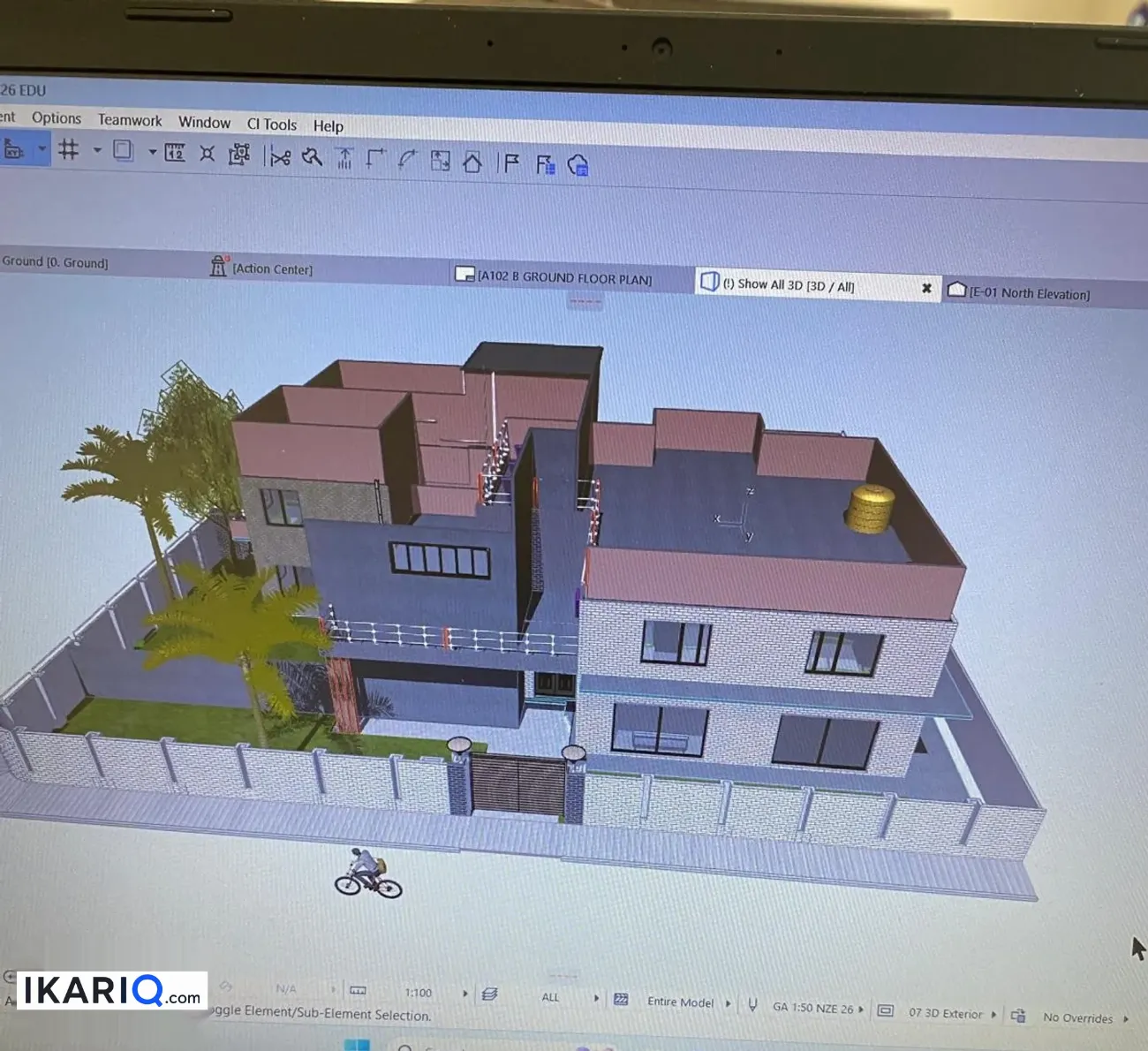
Task: Select the corner Intersect icon
Action: [376, 159]
